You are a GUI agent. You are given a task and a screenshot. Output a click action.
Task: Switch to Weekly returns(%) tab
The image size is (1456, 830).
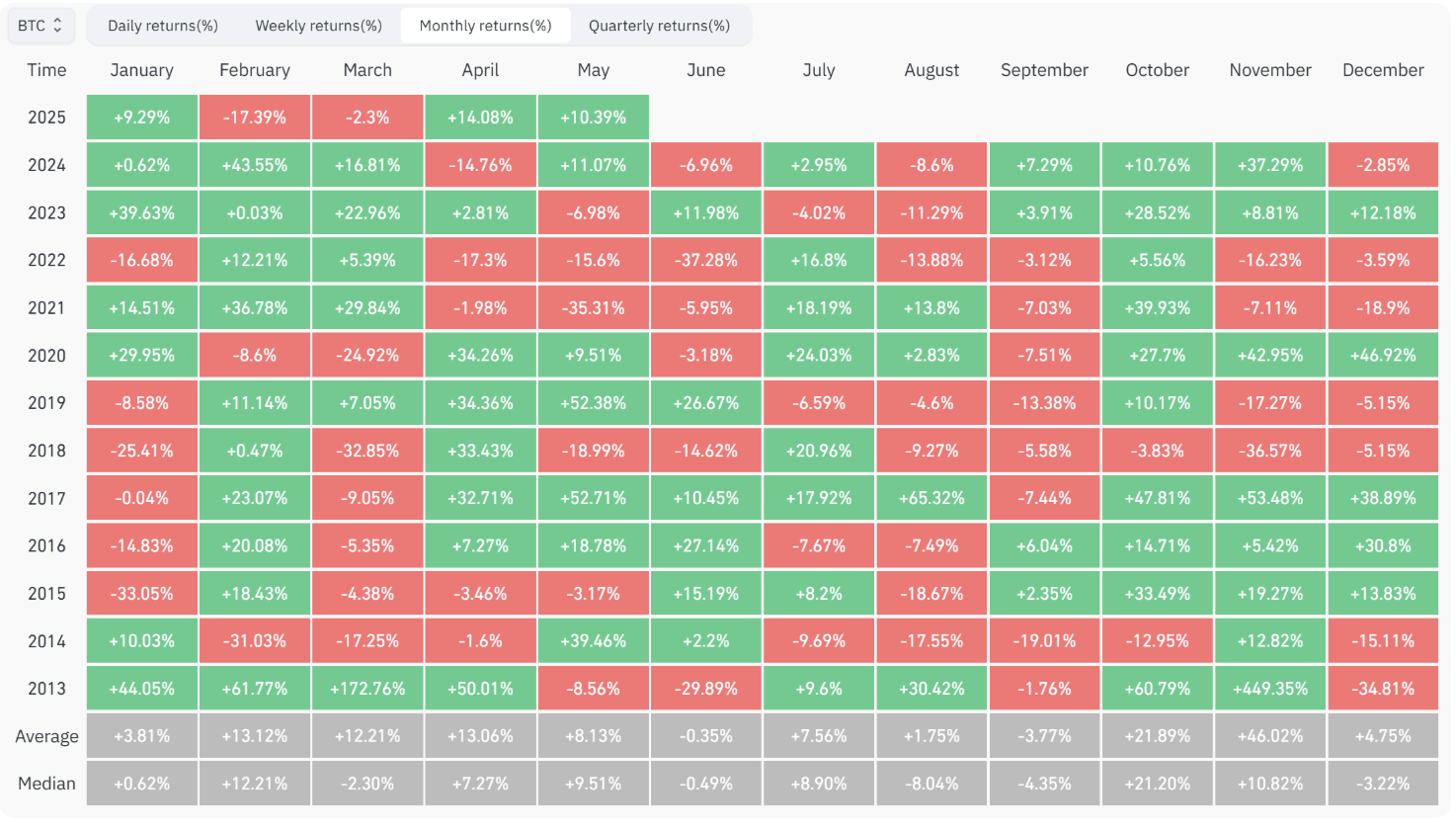(x=318, y=26)
